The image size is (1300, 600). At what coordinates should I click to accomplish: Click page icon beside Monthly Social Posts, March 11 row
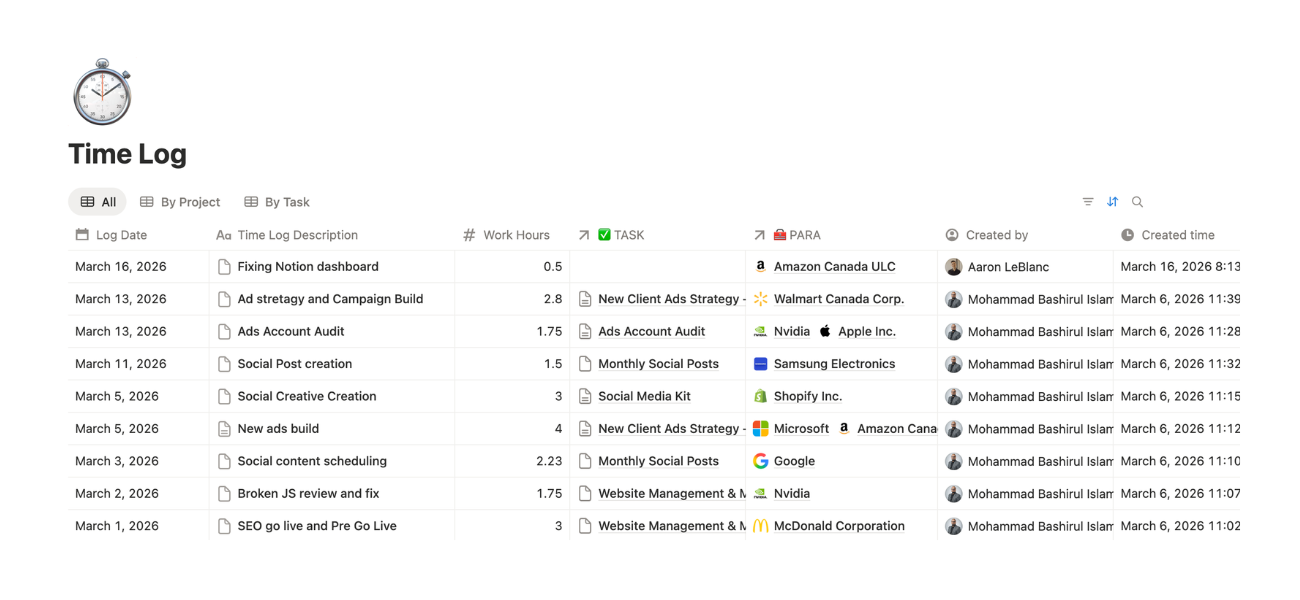coord(585,364)
